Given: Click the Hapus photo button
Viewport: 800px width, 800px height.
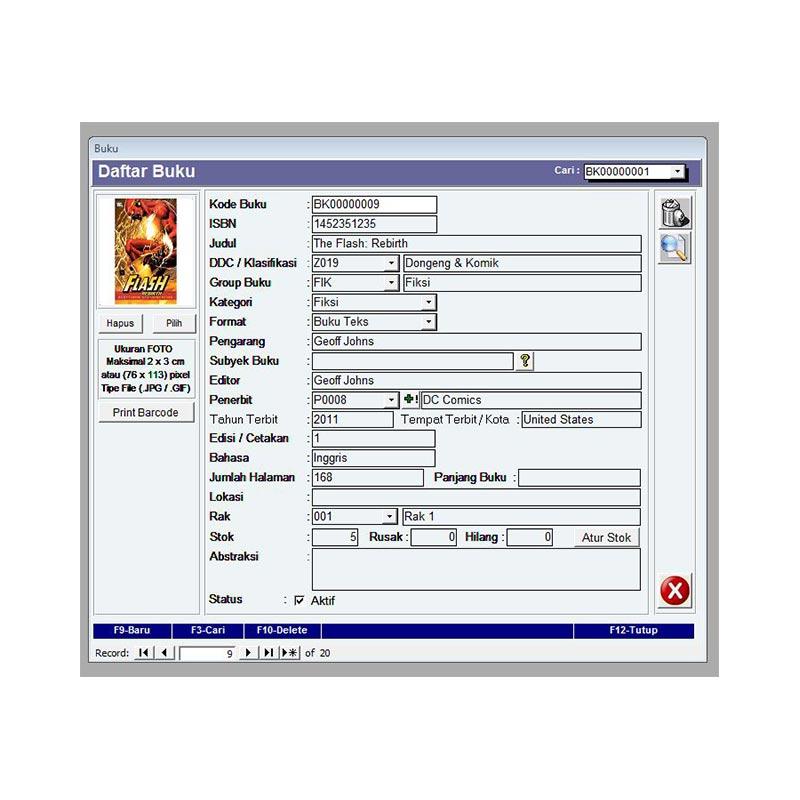Looking at the screenshot, I should pyautogui.click(x=120, y=323).
